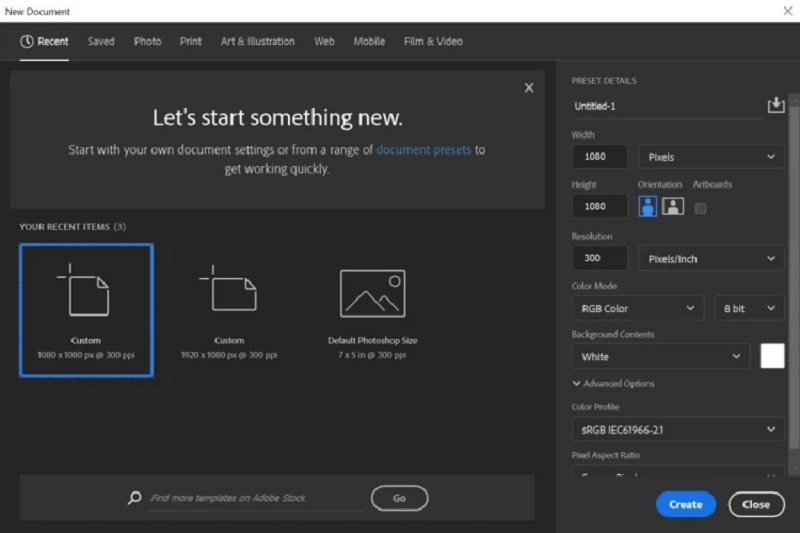The image size is (800, 533).
Task: Select portrait orientation icon
Action: 648,207
